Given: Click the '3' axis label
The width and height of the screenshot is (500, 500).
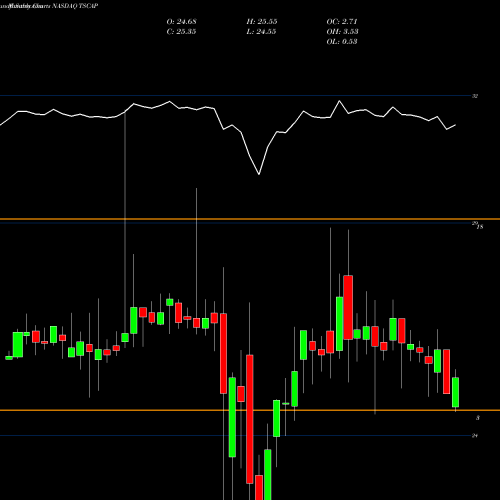Looking at the screenshot, I should (477, 418).
